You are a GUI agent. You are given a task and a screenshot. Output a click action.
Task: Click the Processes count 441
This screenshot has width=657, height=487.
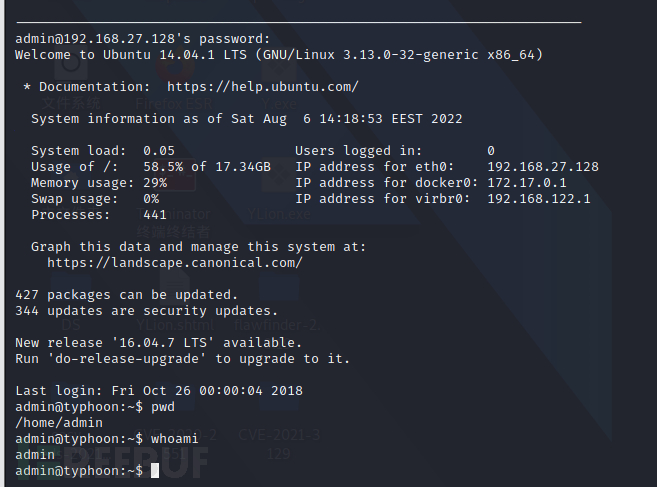[155, 215]
